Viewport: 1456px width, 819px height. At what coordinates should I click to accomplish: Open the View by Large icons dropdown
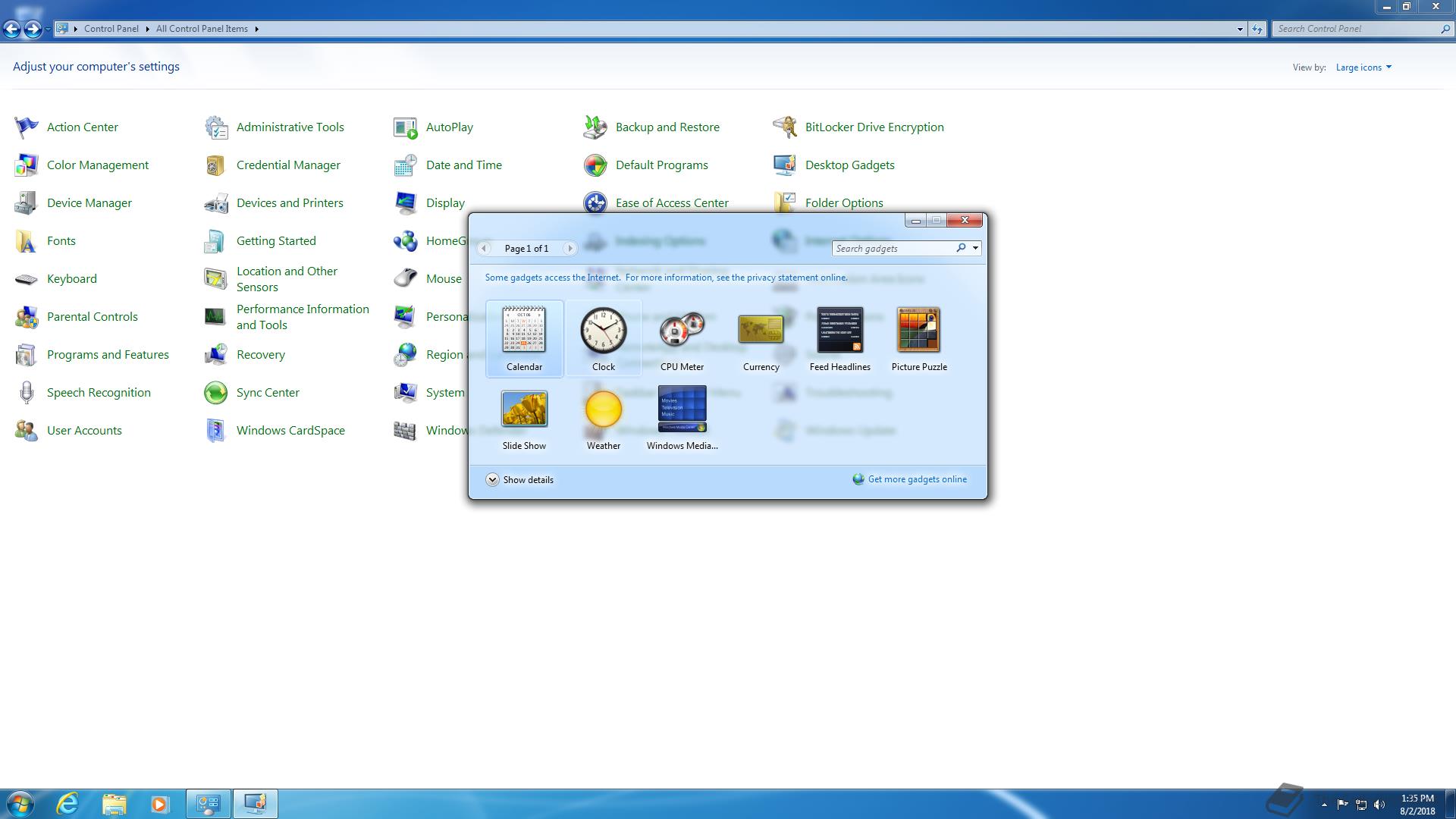pyautogui.click(x=1363, y=67)
